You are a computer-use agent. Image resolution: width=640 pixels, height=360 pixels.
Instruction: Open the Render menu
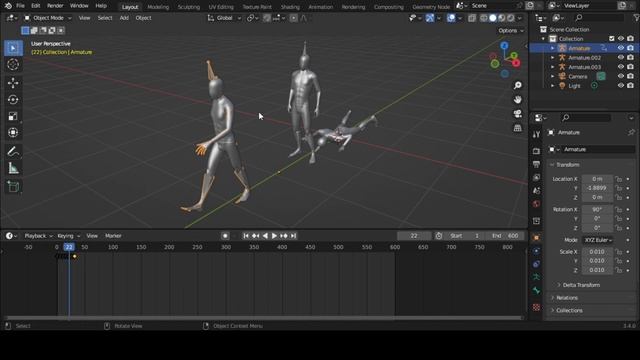(x=55, y=6)
